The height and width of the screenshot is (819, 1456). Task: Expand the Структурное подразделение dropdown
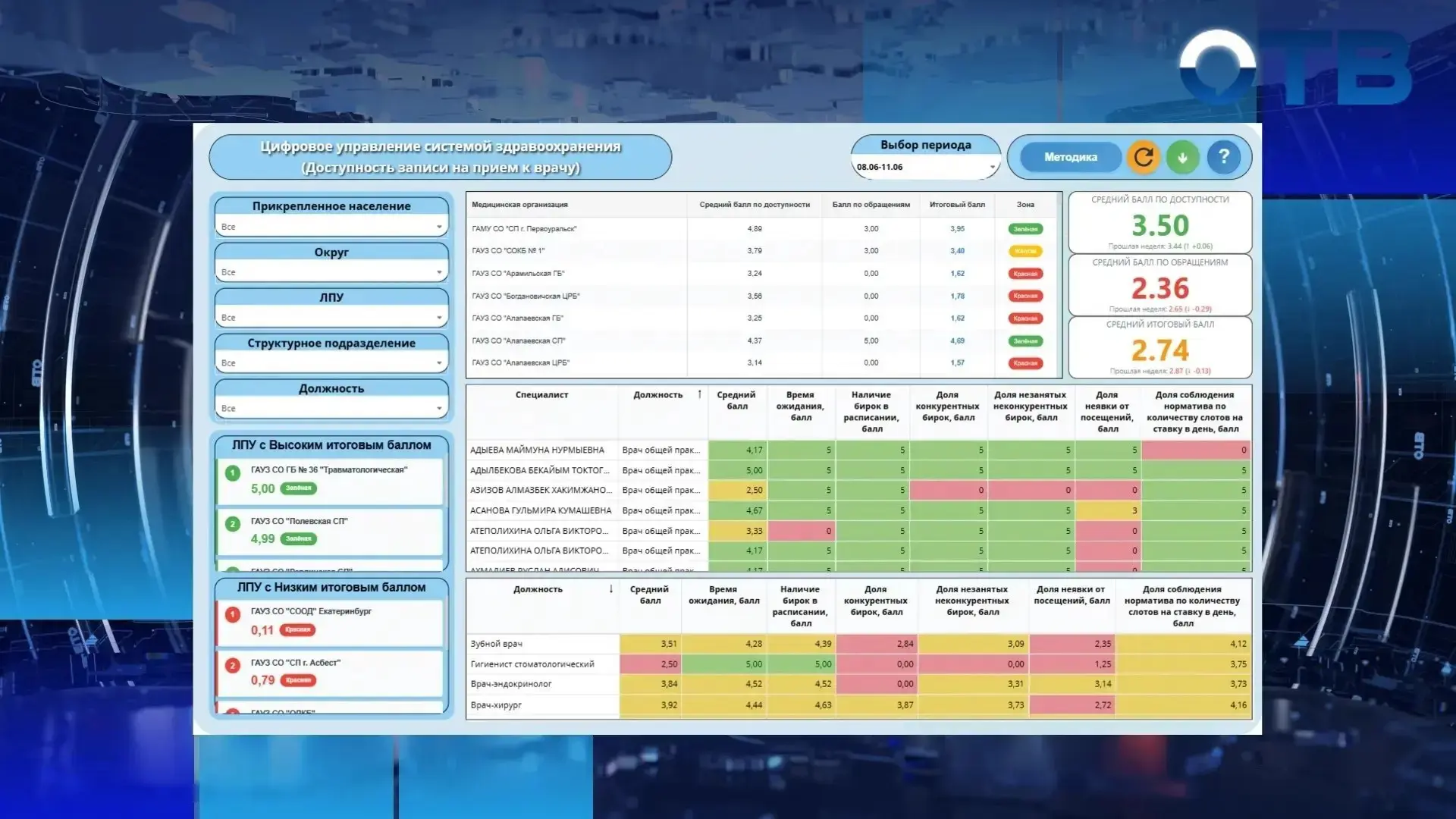click(x=331, y=363)
